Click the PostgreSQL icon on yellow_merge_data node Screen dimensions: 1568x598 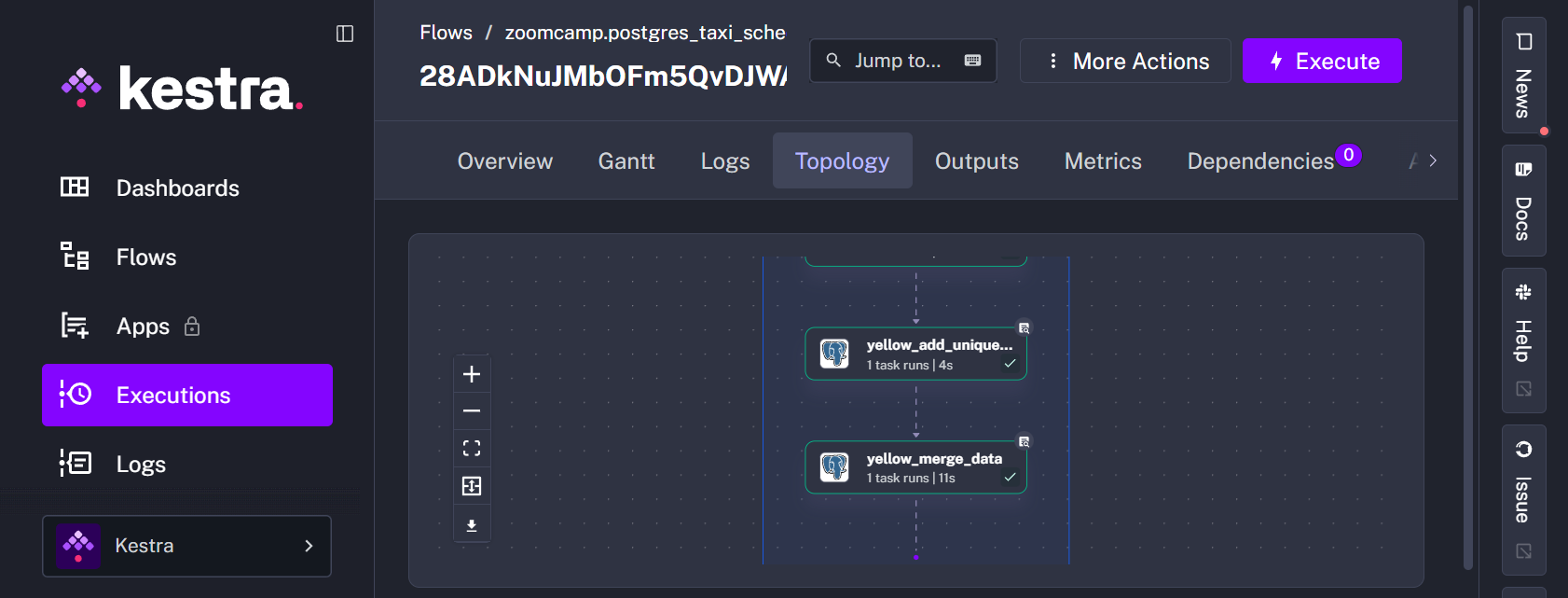tap(834, 466)
